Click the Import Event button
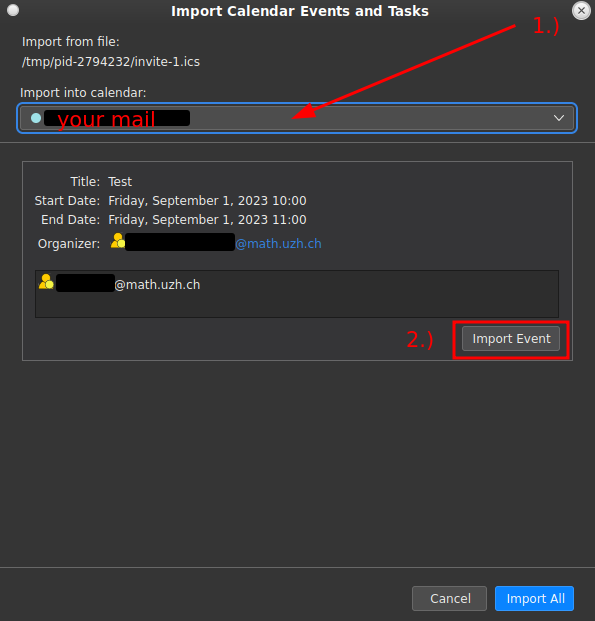Viewport: 595px width, 621px height. tap(511, 339)
